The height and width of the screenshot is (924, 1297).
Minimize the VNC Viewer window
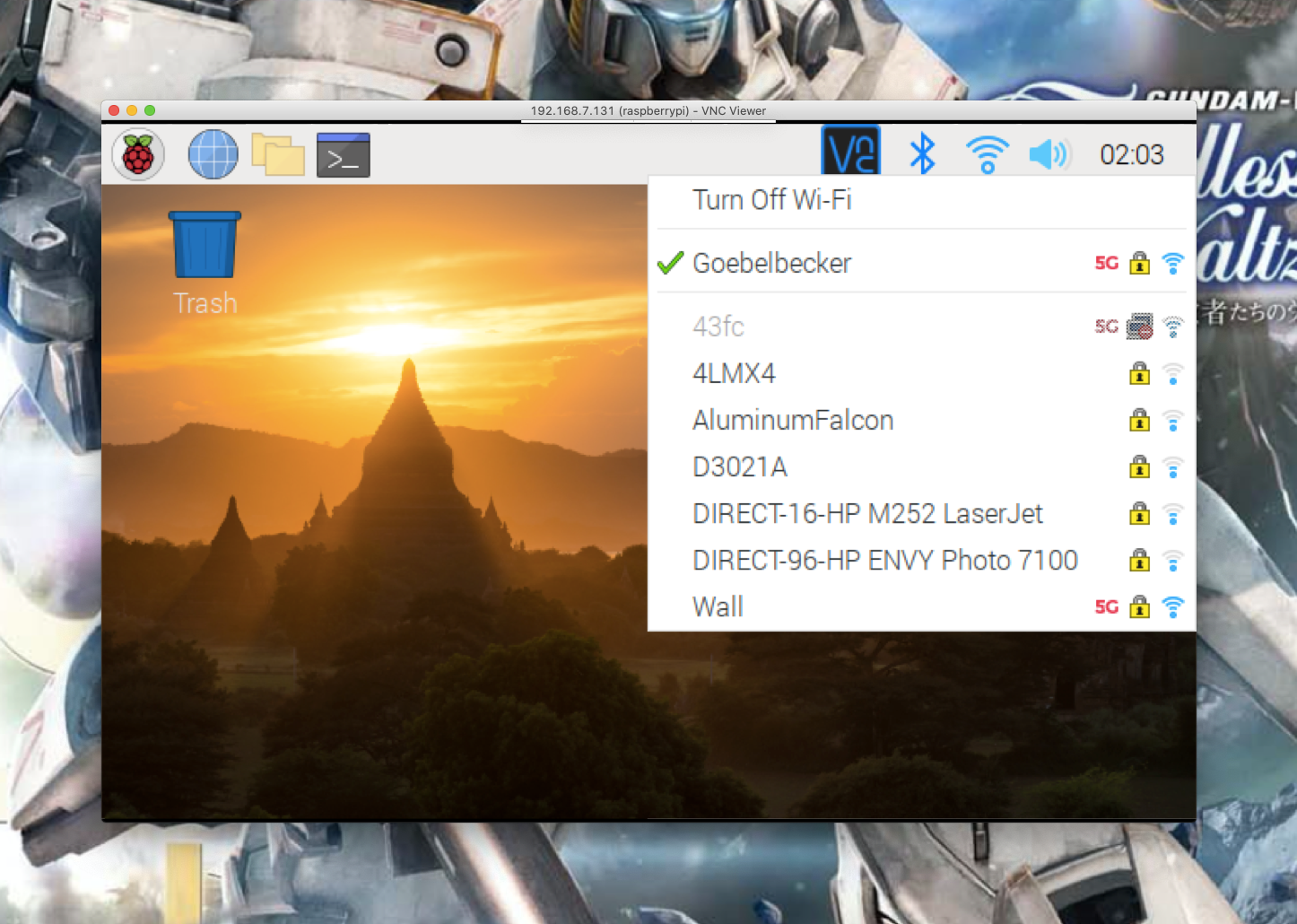click(x=132, y=110)
